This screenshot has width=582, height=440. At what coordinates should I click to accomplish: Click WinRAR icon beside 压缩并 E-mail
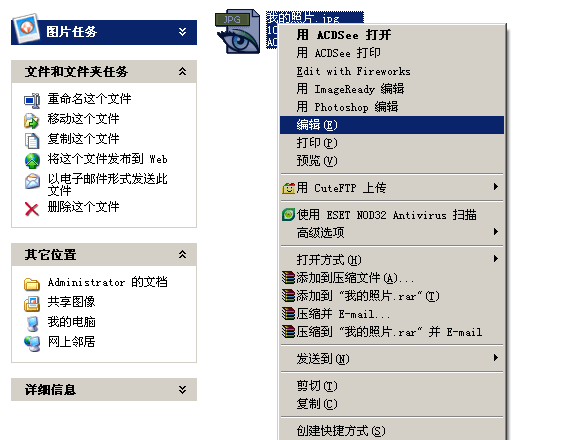pos(288,314)
